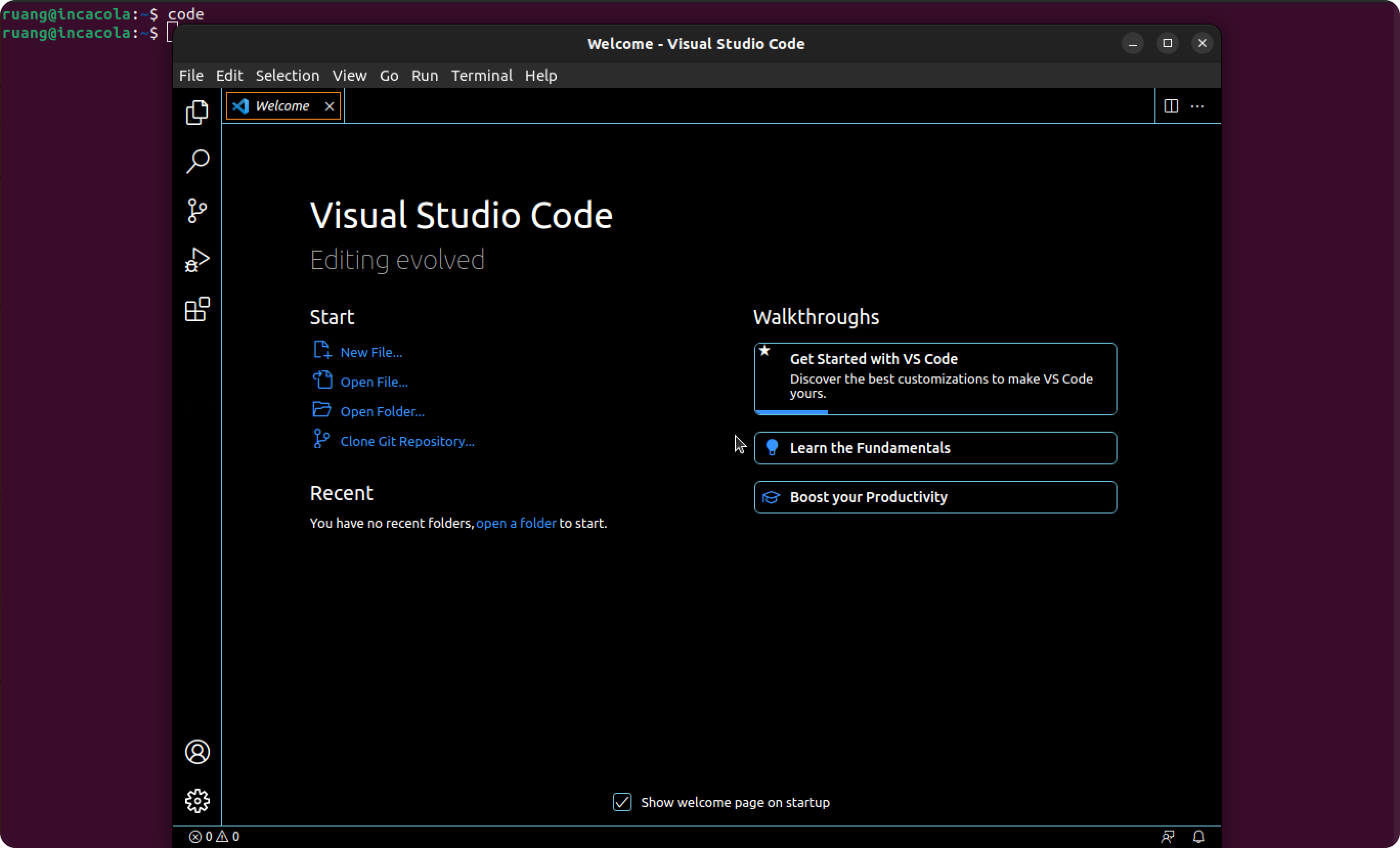Click the 'Visual Studio Code' heading text
Screen dimensions: 1400x848
[461, 215]
